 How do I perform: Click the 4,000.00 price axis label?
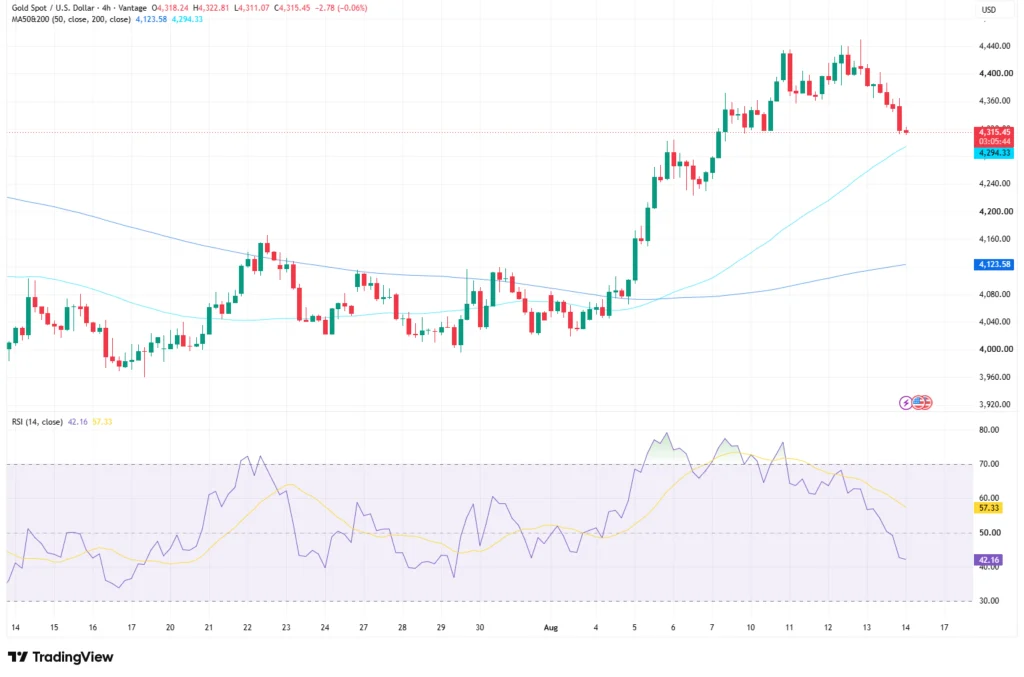(996, 349)
